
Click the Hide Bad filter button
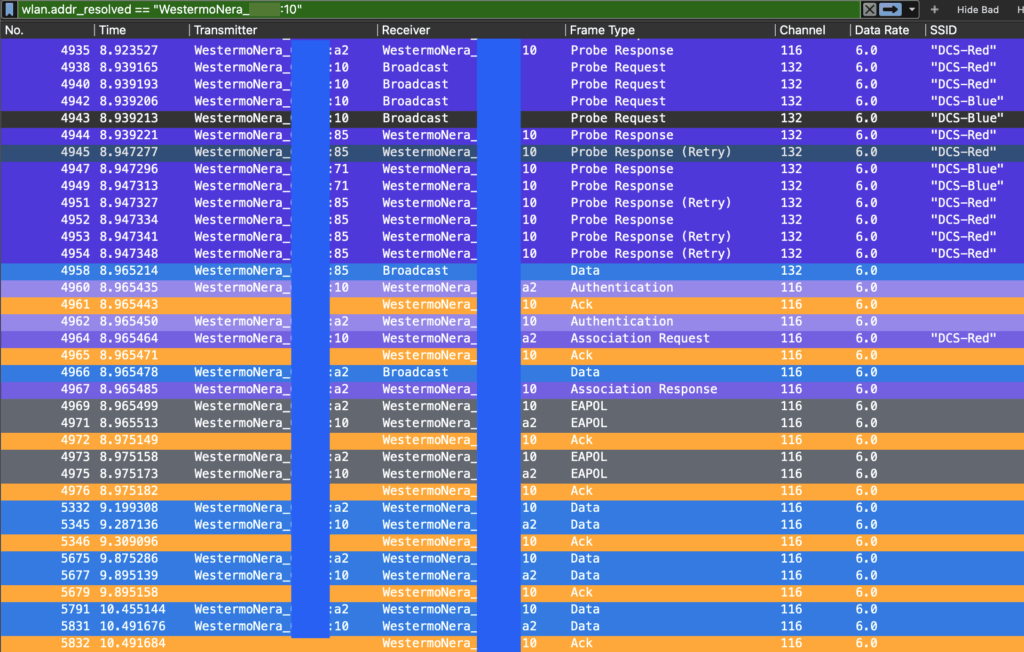coord(977,9)
